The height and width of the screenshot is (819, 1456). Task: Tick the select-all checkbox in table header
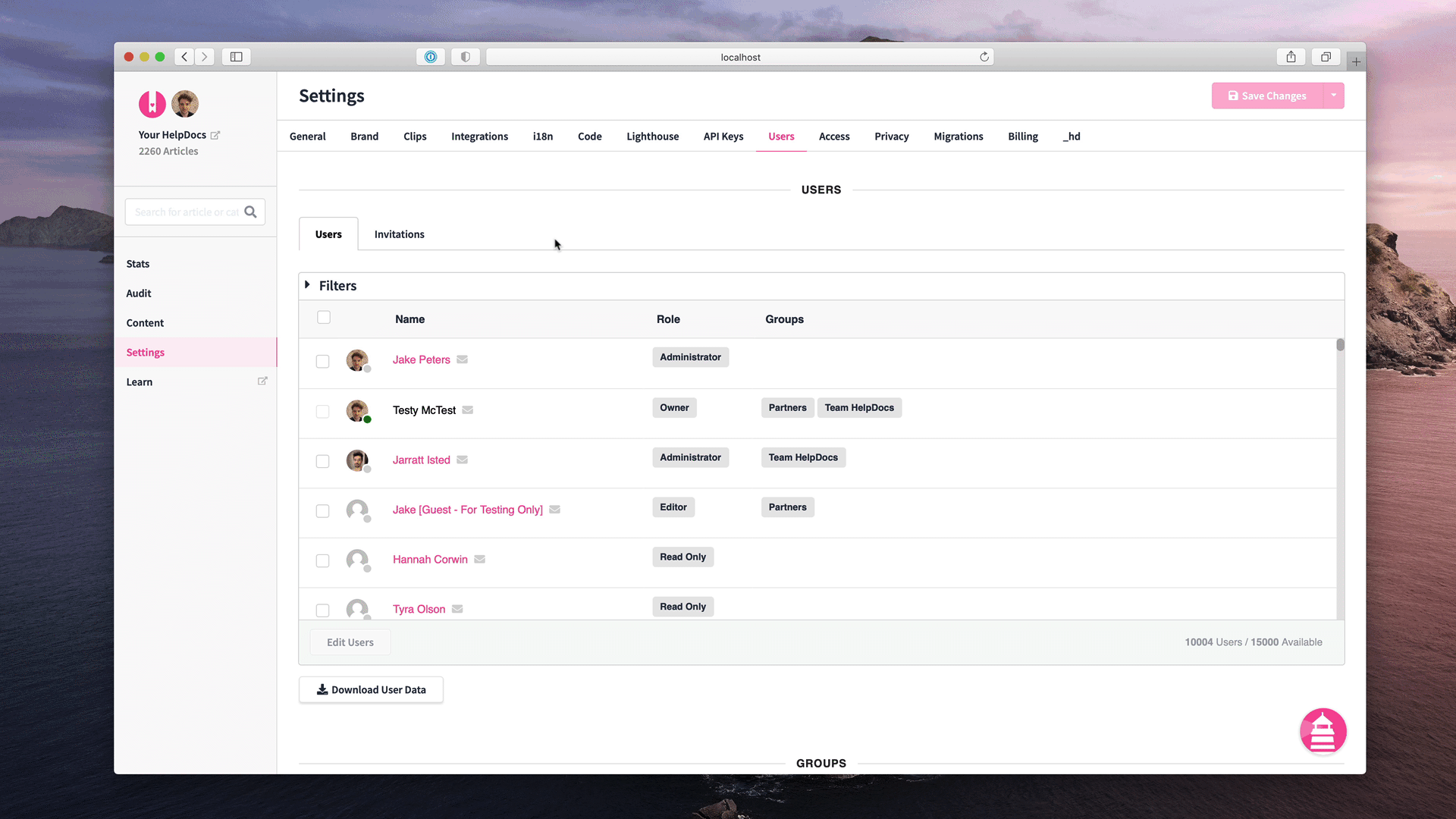(x=324, y=318)
